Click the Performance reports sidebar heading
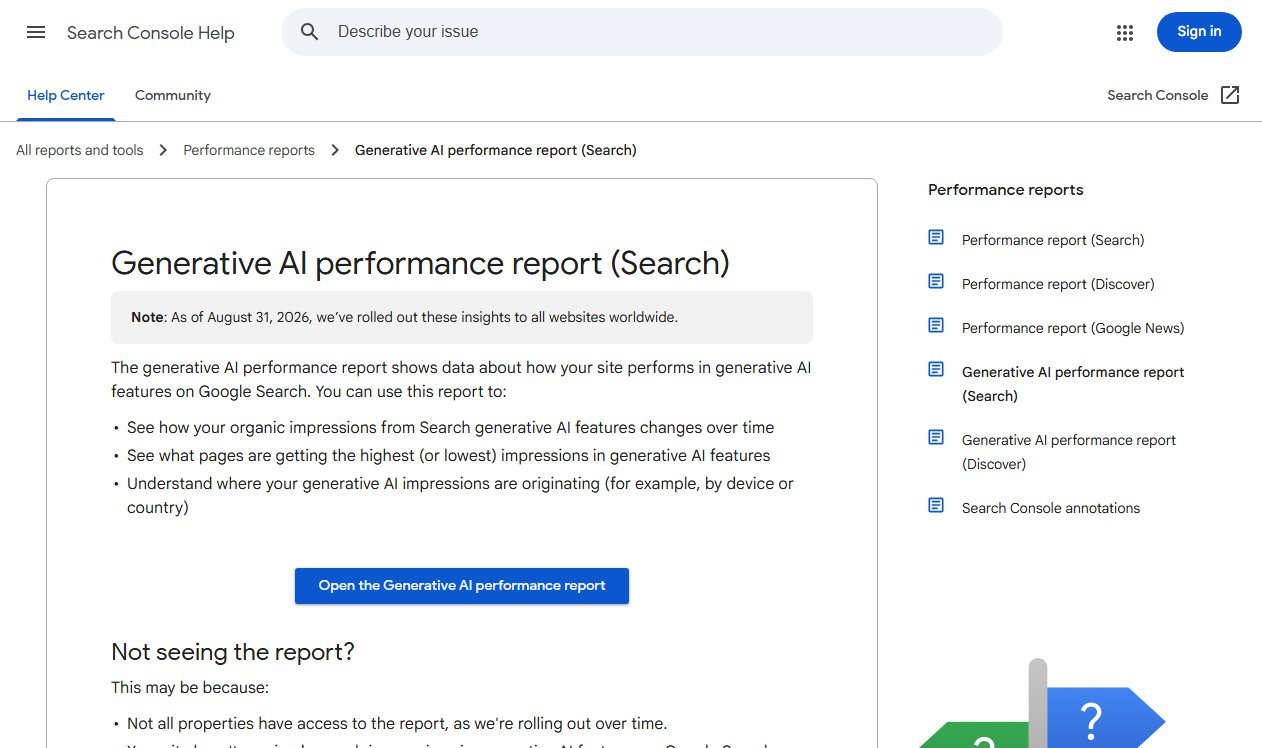The height and width of the screenshot is (748, 1262). tap(1006, 190)
